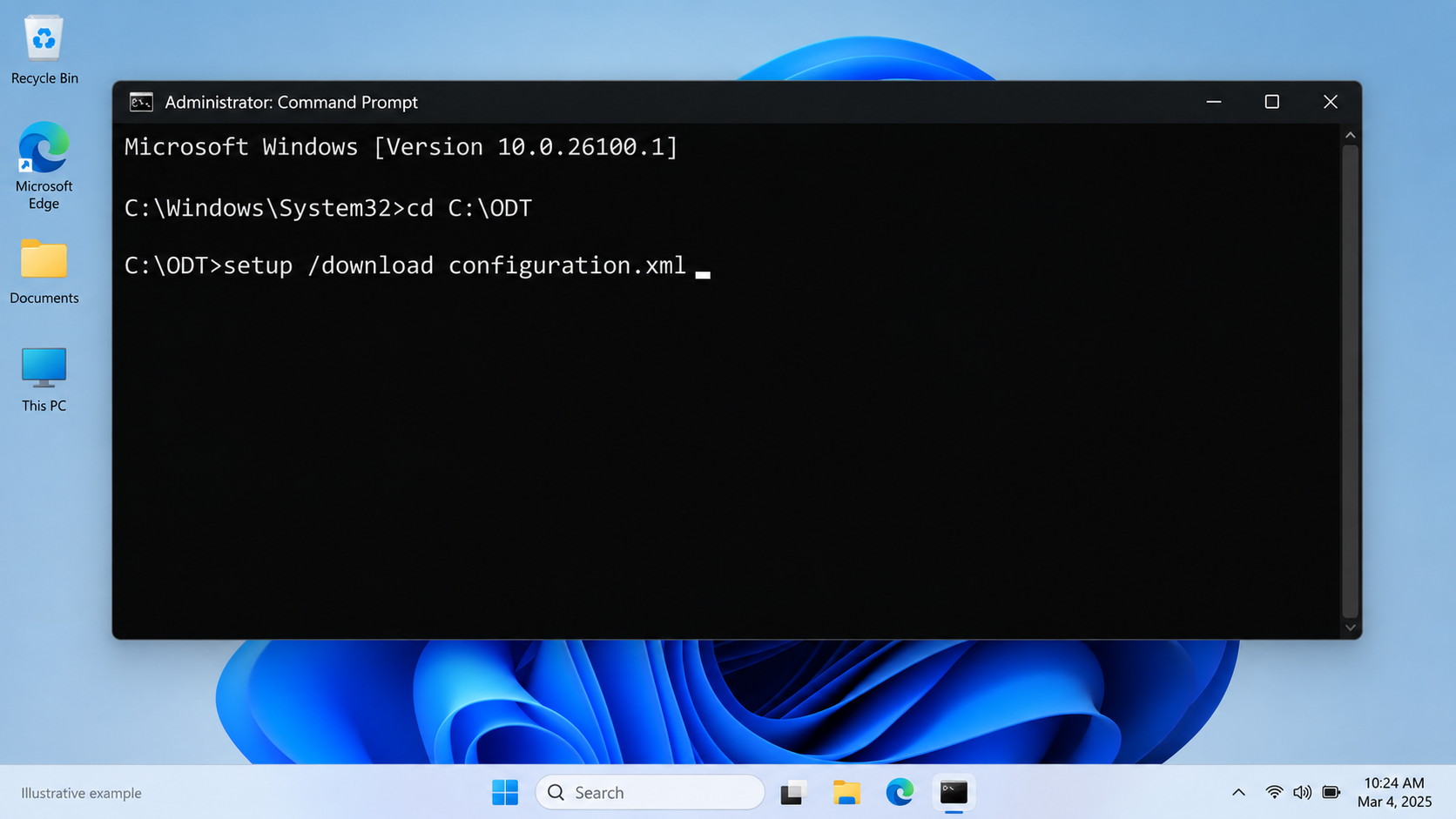Click the Command Prompt scrollbar up arrow

click(1351, 135)
